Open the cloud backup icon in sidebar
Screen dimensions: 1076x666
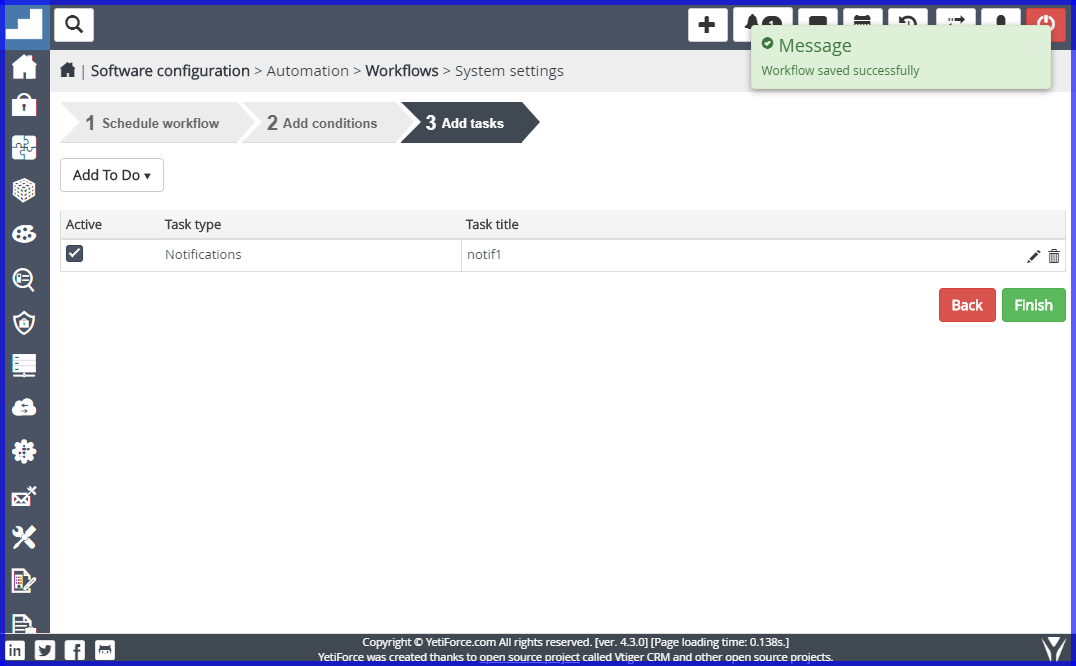[25, 407]
